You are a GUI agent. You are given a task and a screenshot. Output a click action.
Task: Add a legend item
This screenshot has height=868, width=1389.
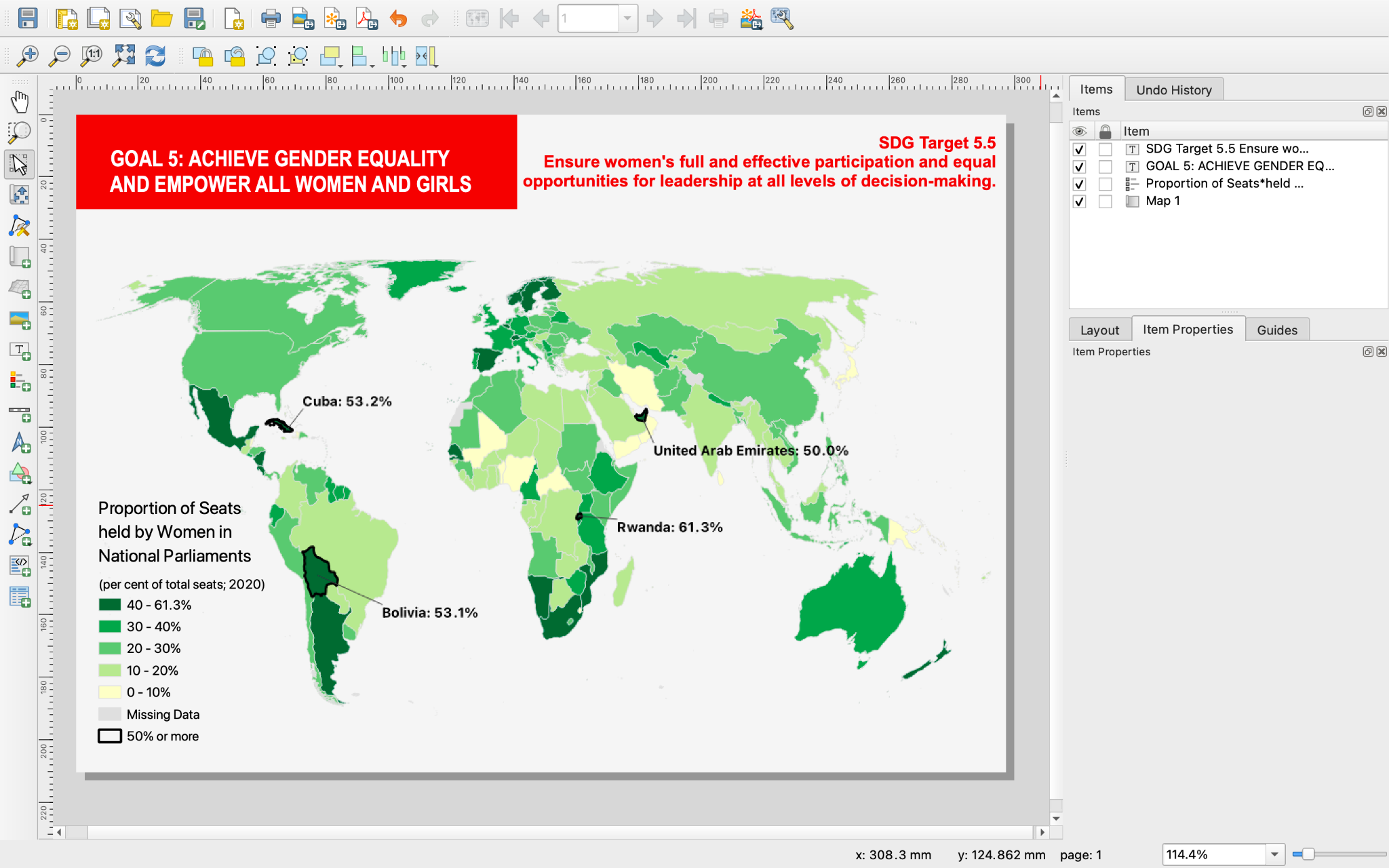point(20,382)
